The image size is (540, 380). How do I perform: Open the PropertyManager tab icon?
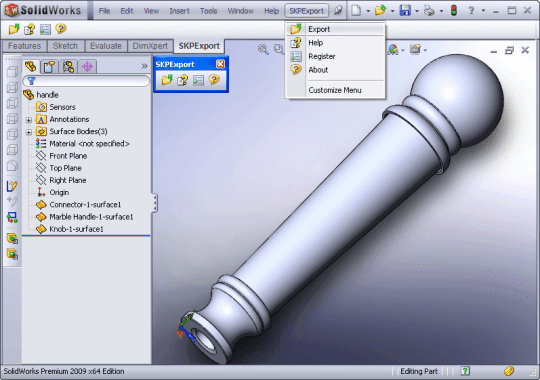coord(50,66)
